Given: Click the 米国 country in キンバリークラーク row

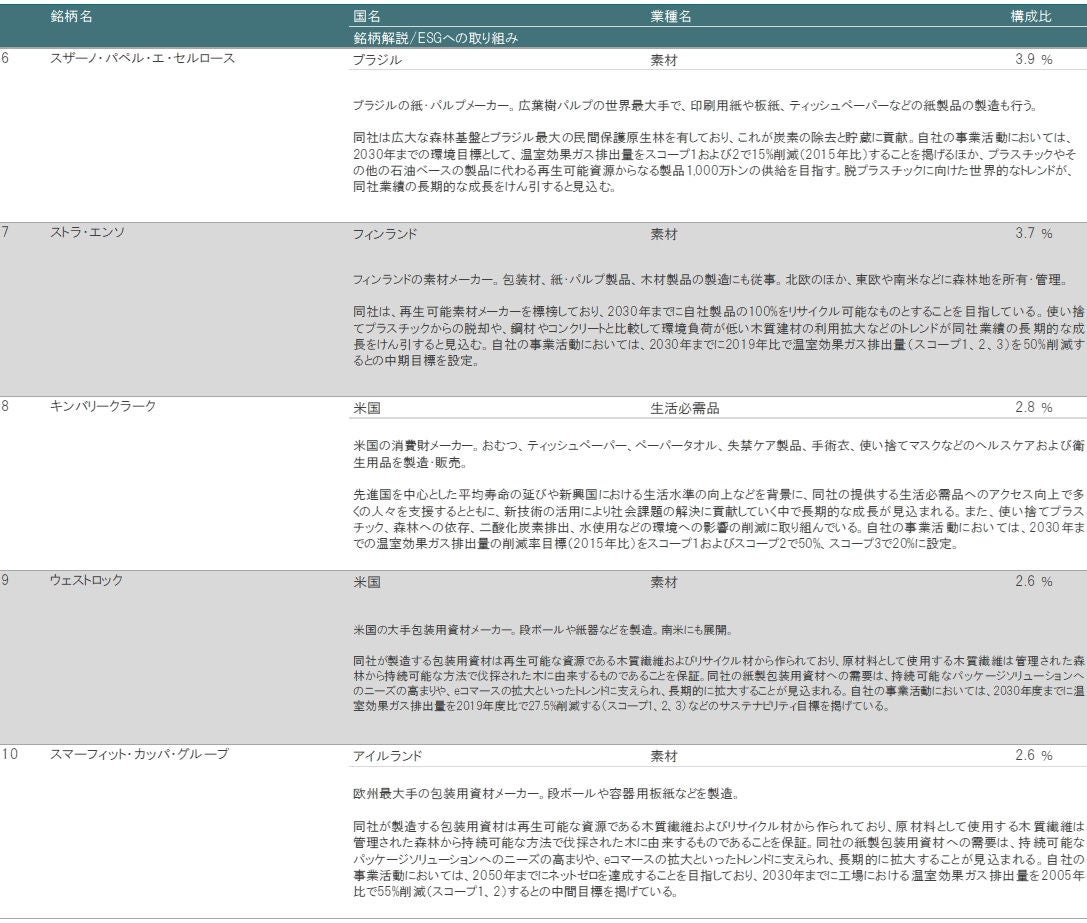Looking at the screenshot, I should coord(367,408).
